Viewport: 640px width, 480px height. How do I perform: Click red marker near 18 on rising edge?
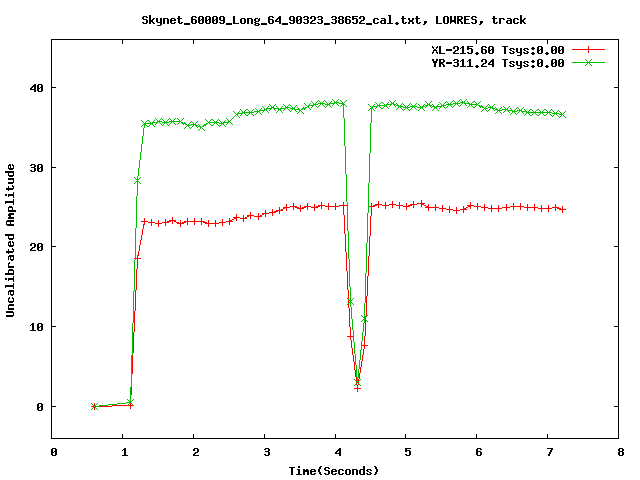point(138,258)
